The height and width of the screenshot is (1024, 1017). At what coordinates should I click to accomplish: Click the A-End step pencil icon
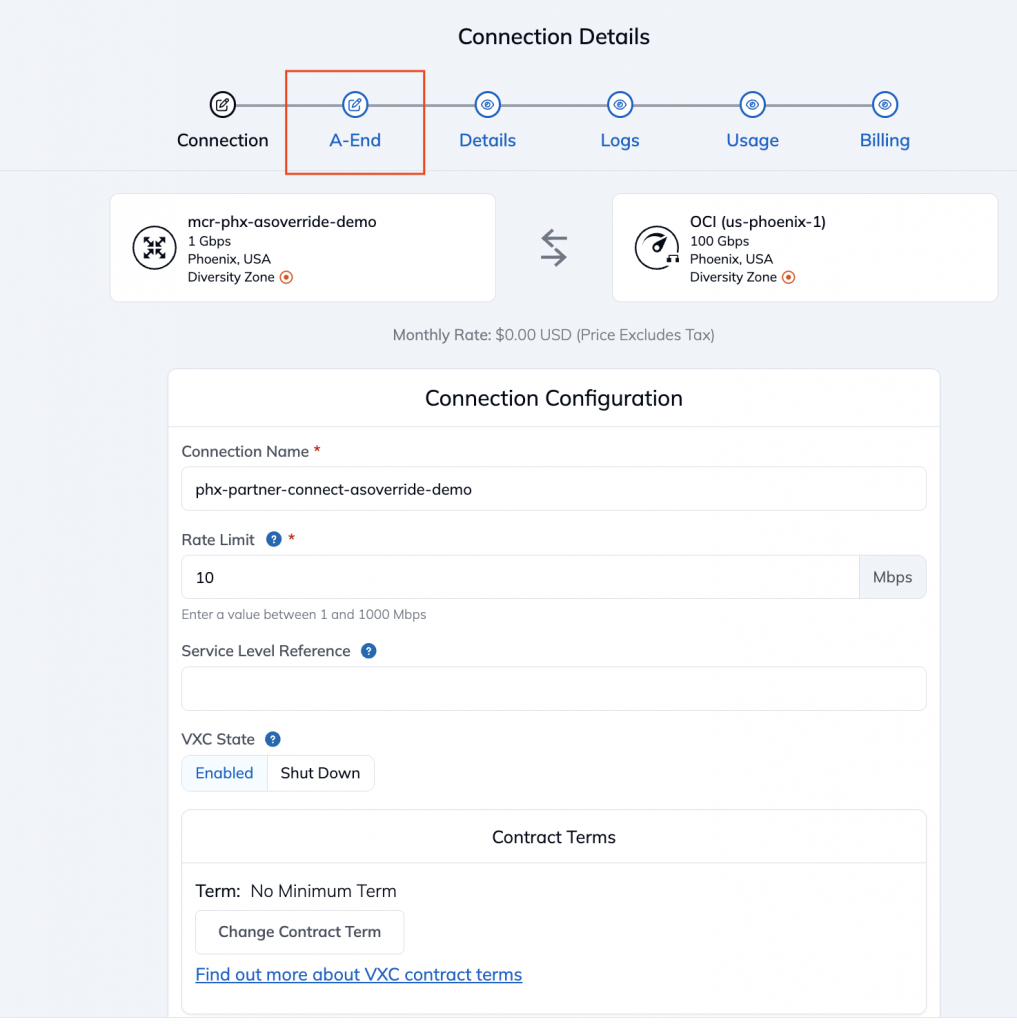point(355,104)
